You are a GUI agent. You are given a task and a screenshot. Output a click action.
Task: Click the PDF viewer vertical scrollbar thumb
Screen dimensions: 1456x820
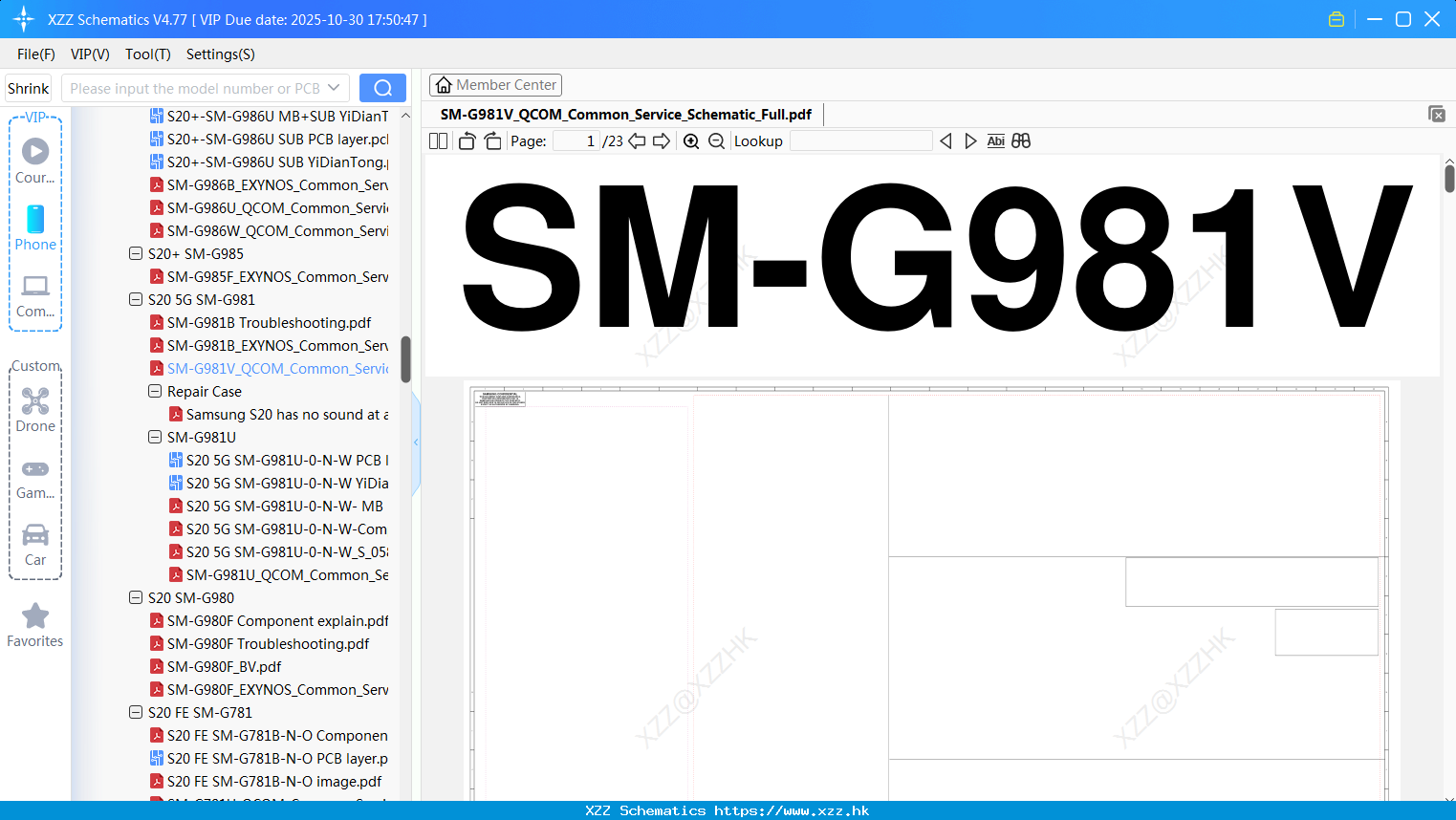pyautogui.click(x=1449, y=178)
